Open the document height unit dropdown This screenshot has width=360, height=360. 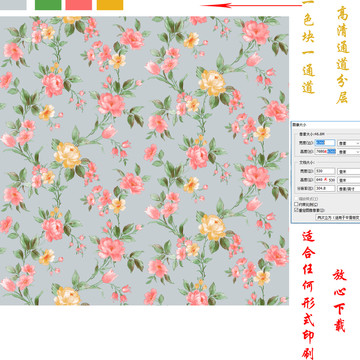pos(349,180)
